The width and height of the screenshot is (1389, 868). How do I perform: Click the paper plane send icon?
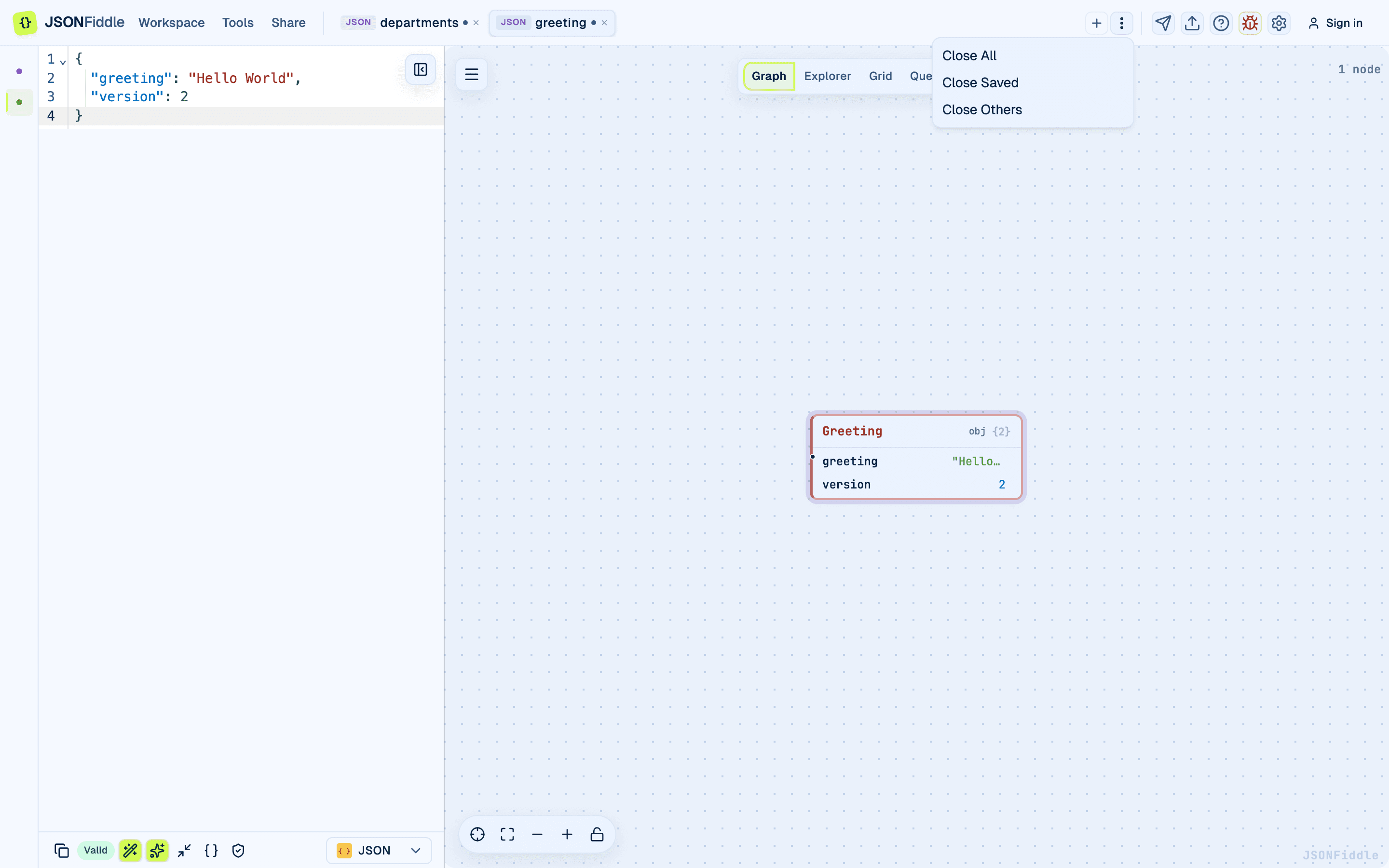click(x=1163, y=23)
